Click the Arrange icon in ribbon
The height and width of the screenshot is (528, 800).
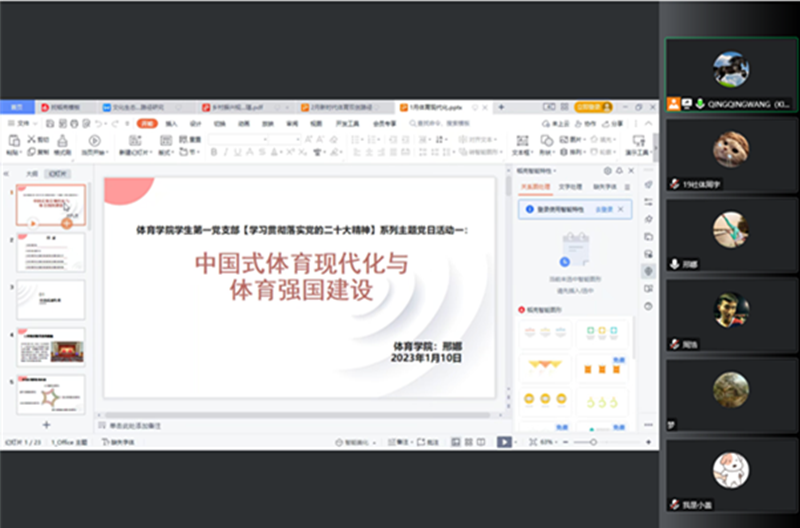pos(564,152)
